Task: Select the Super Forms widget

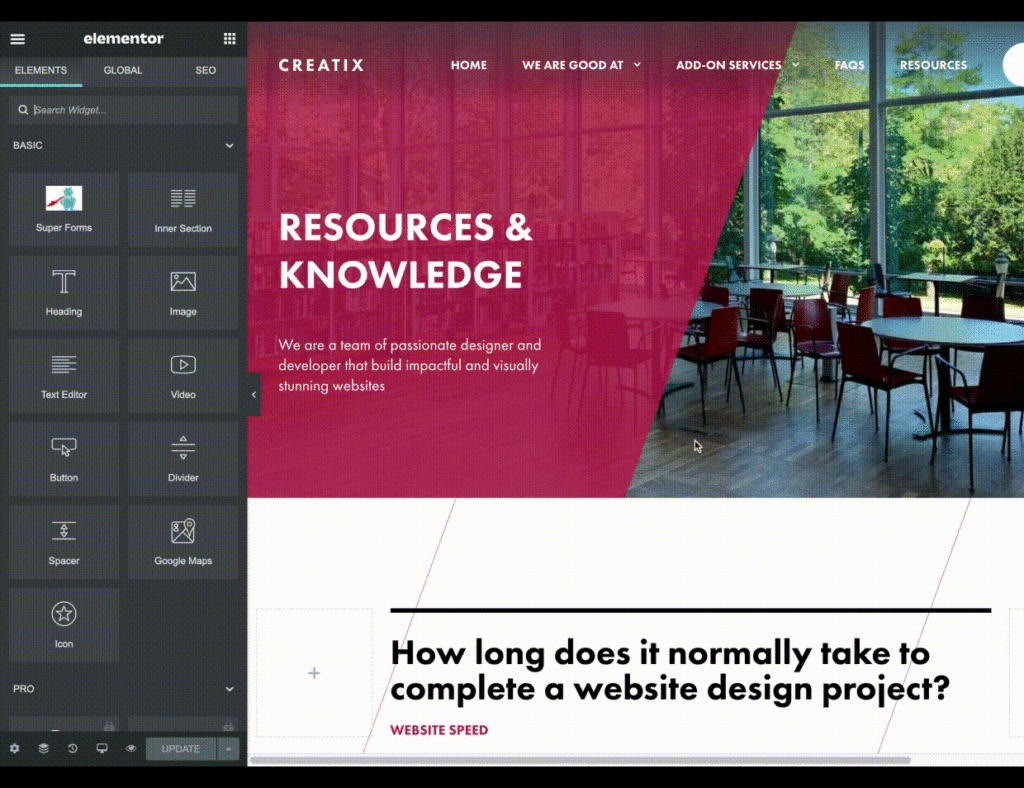Action: [64, 209]
